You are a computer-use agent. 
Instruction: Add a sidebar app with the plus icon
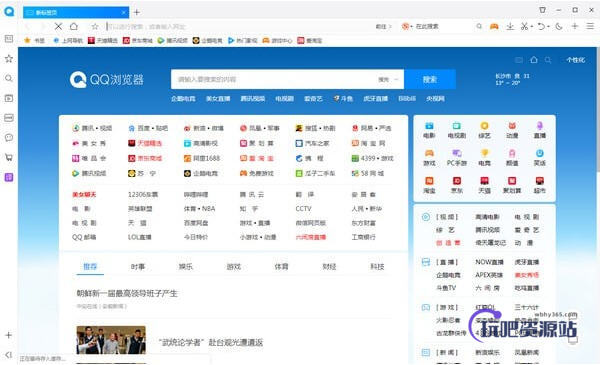8,335
